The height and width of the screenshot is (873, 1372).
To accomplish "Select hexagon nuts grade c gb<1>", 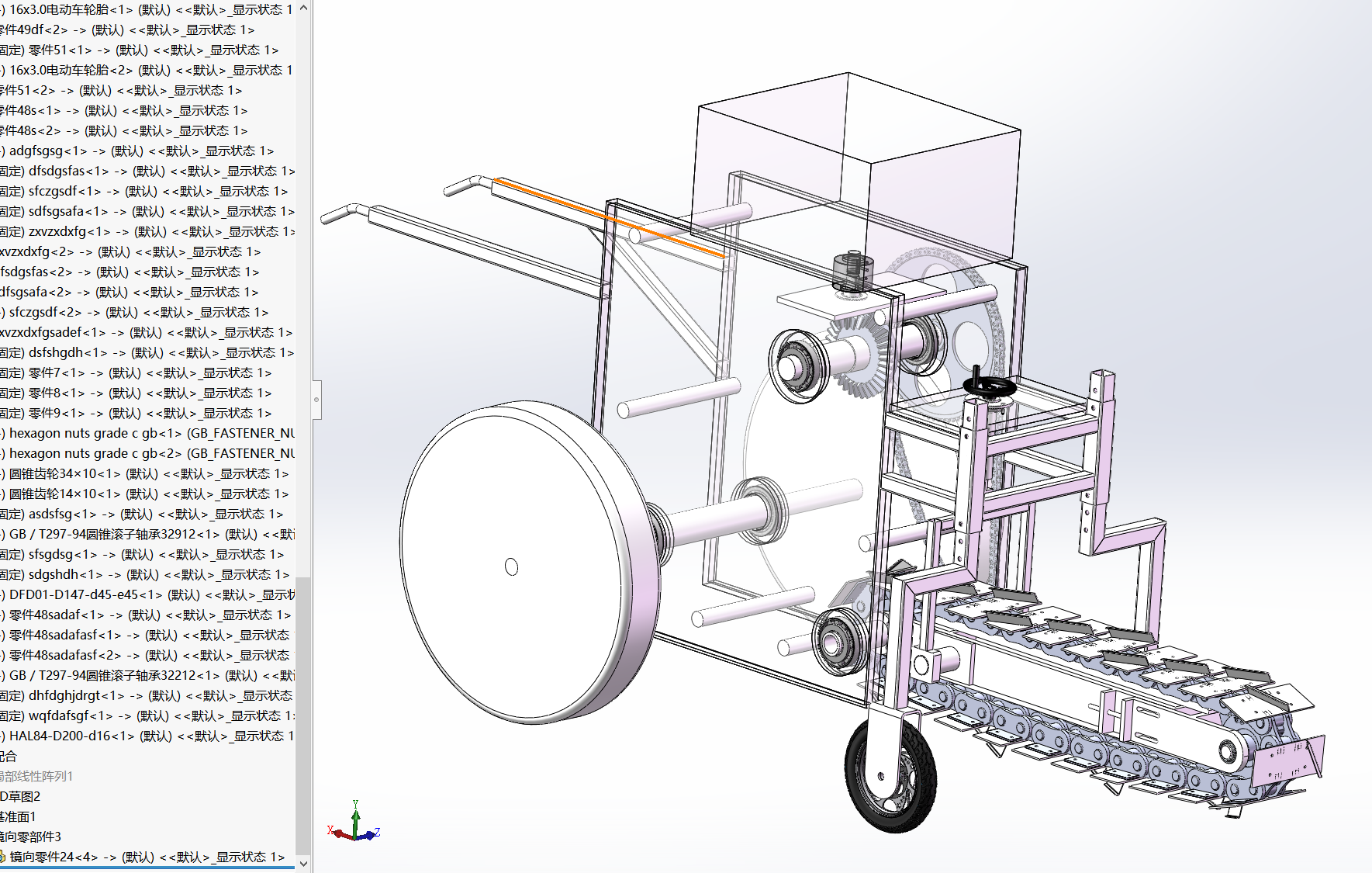I will pyautogui.click(x=147, y=433).
